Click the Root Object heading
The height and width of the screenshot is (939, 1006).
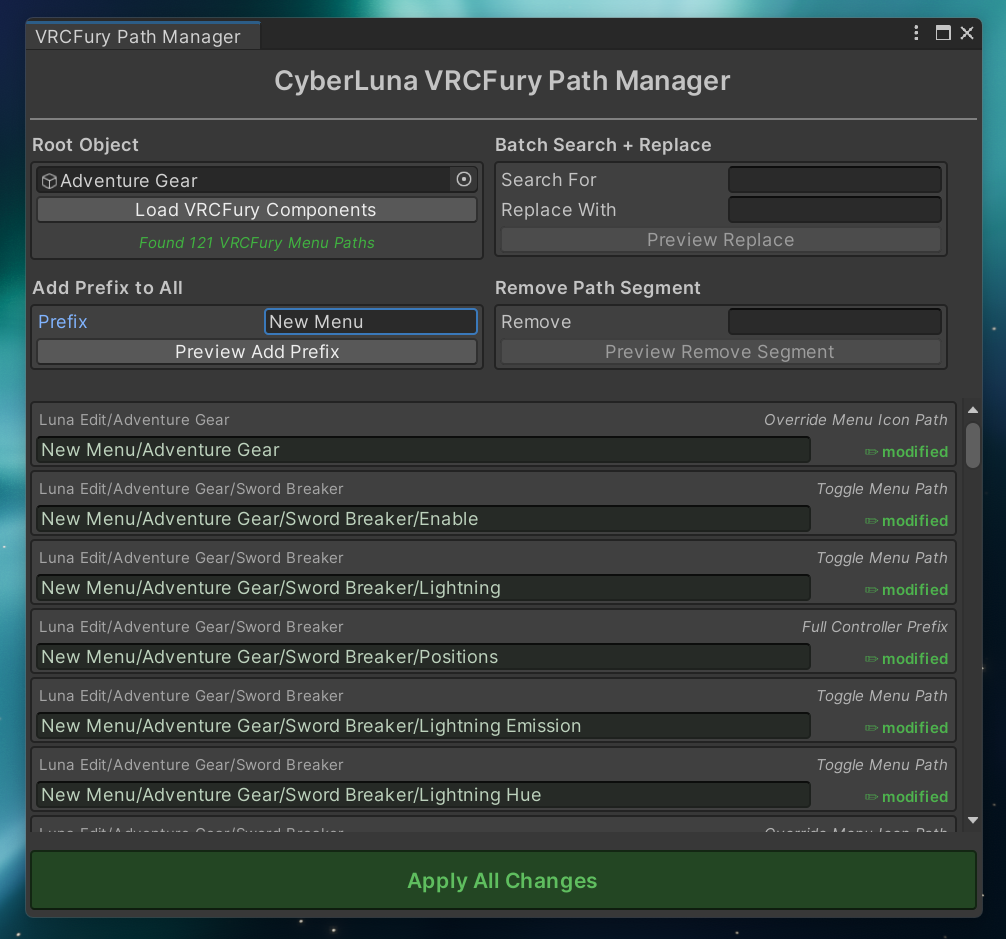click(85, 144)
